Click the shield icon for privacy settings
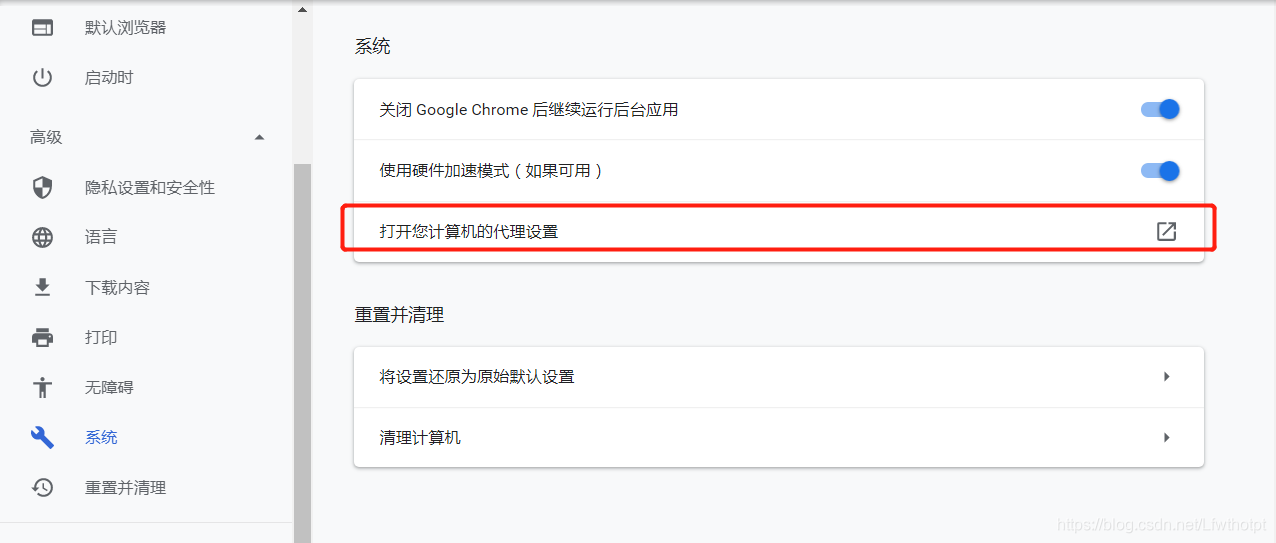The height and width of the screenshot is (543, 1276). (42, 188)
